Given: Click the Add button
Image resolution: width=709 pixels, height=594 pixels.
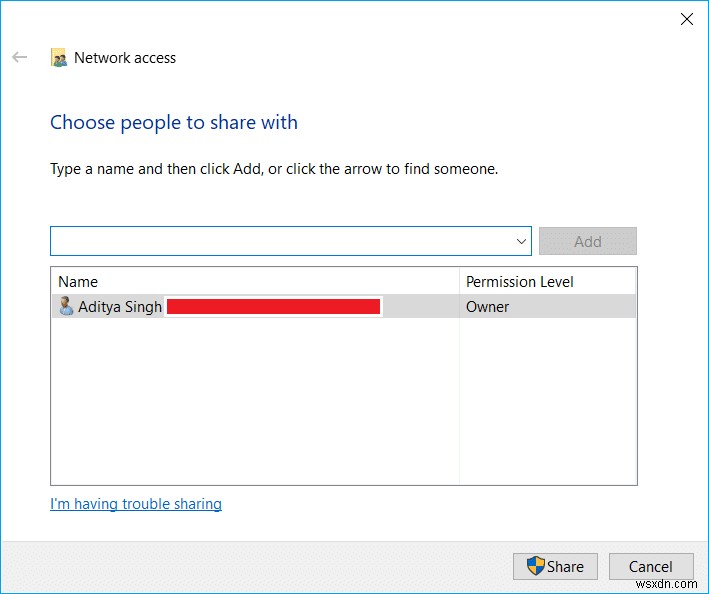Looking at the screenshot, I should [x=587, y=241].
